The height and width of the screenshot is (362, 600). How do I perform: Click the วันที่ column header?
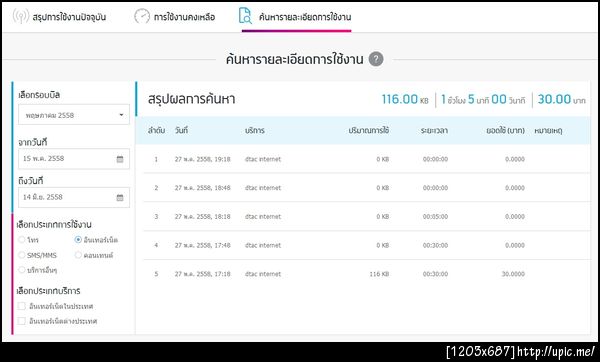[x=181, y=130]
